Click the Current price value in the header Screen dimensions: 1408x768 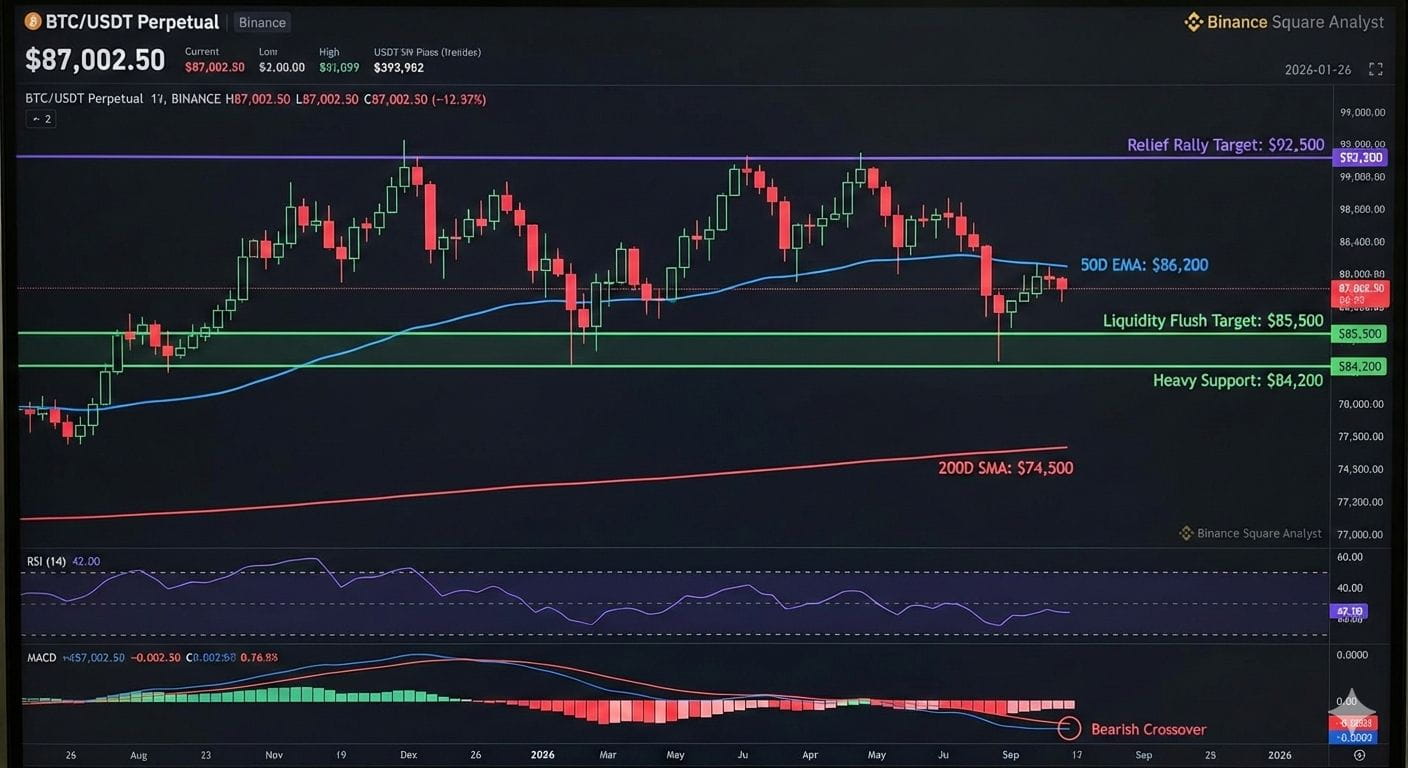point(215,67)
